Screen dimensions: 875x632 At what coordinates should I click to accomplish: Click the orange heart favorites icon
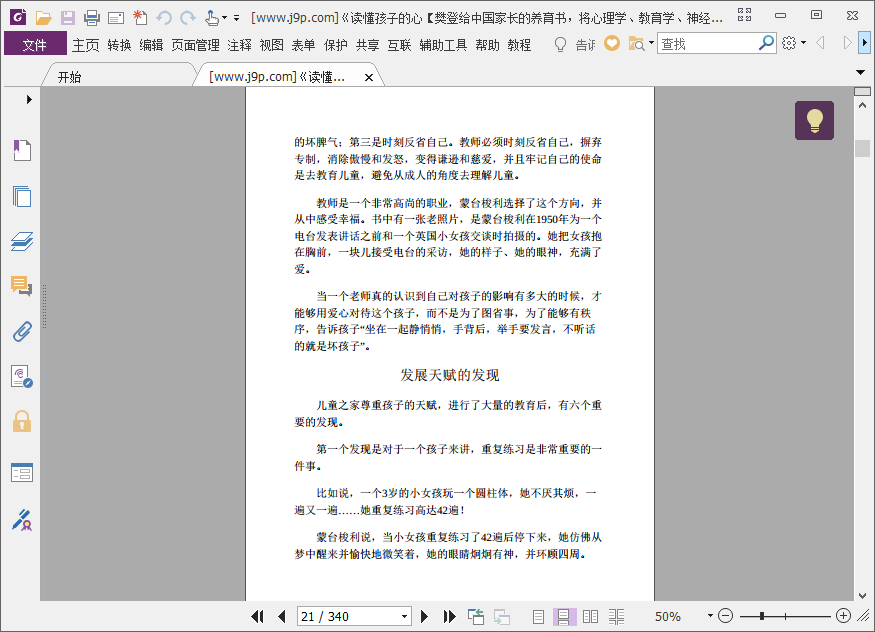pos(612,43)
